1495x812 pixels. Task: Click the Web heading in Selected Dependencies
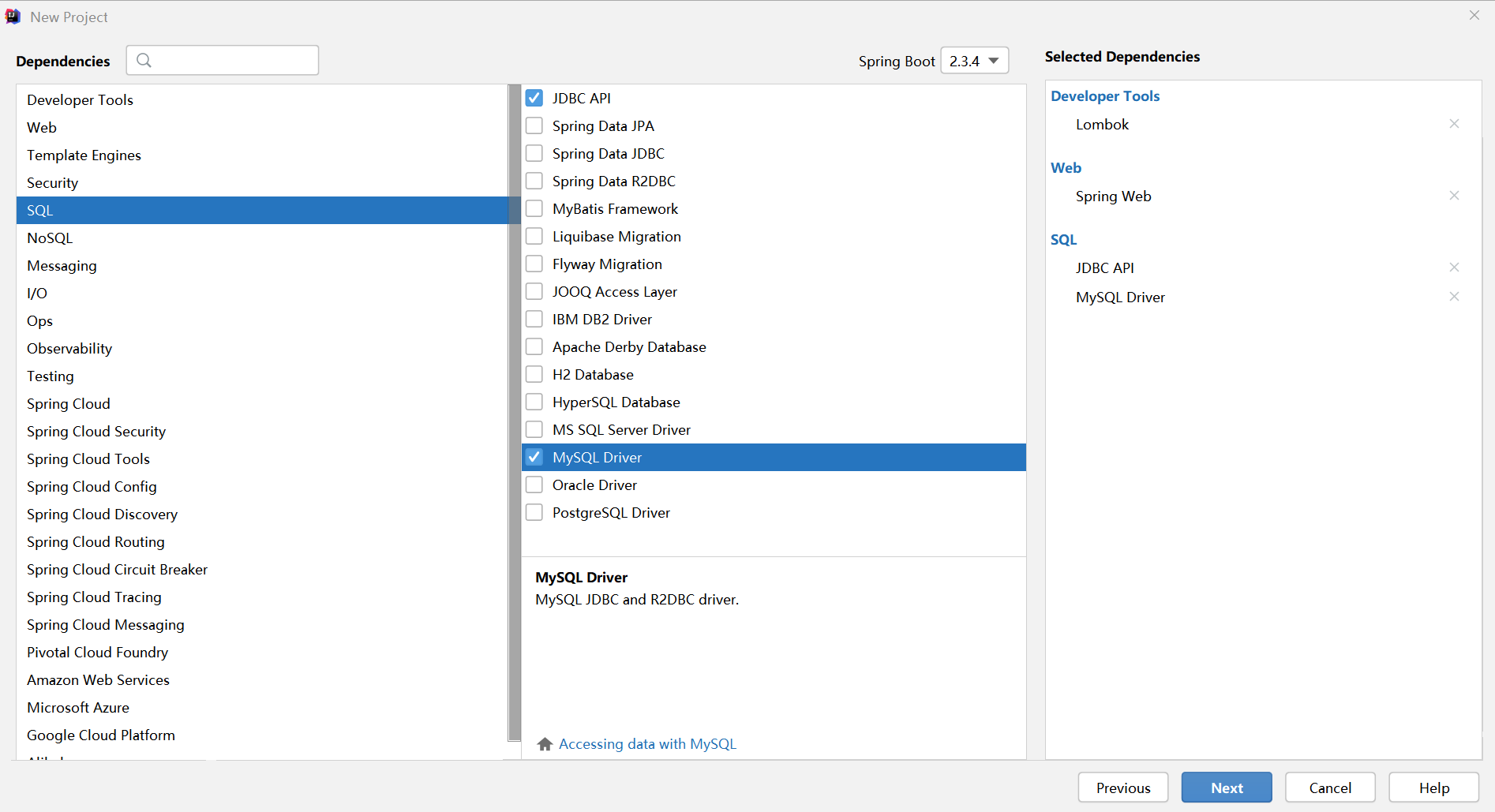coord(1066,168)
